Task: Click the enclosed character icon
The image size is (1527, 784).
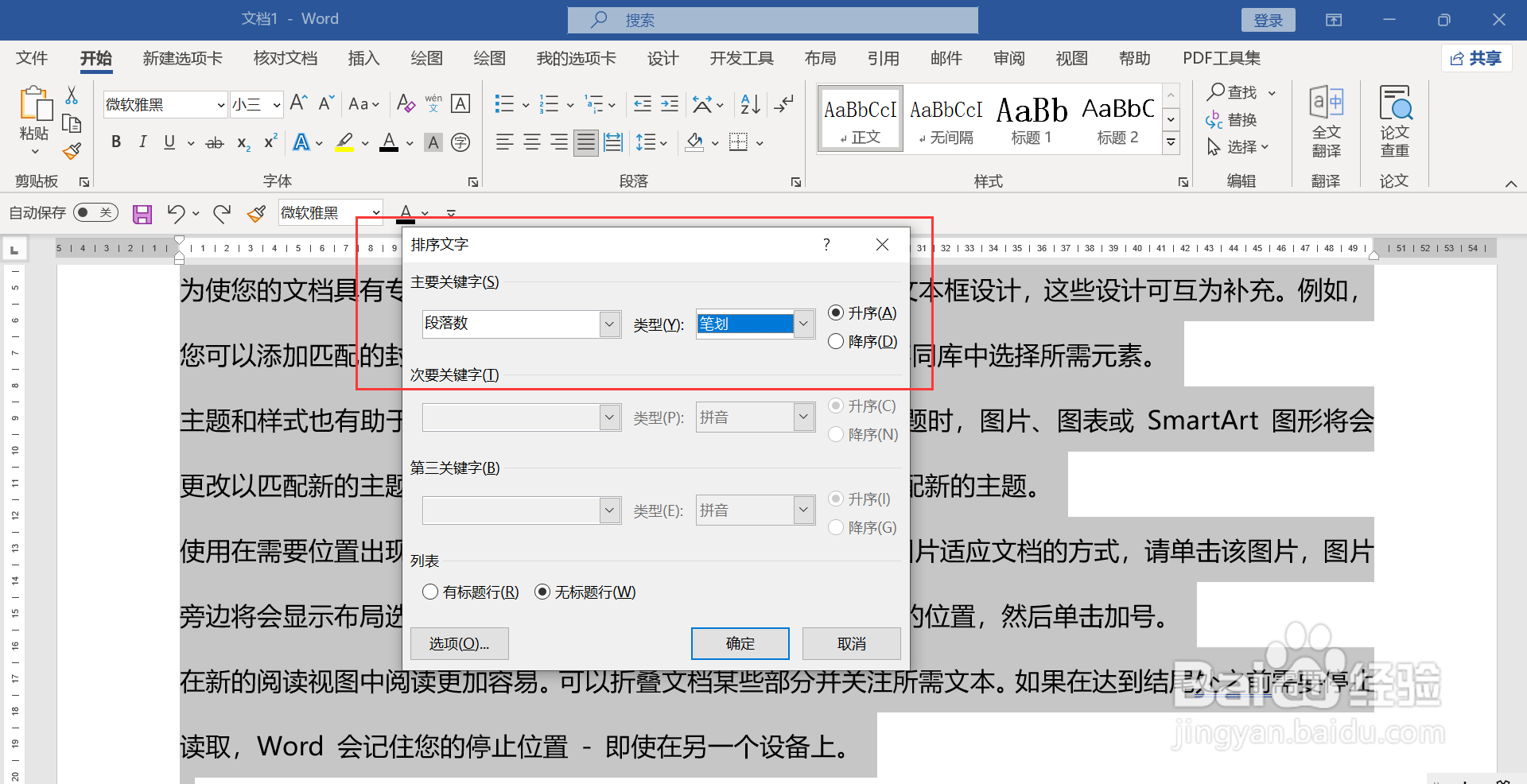Action: tap(460, 142)
